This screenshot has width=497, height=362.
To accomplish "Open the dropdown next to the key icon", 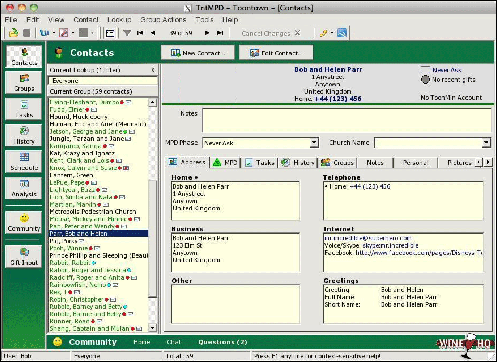I will (332, 33).
